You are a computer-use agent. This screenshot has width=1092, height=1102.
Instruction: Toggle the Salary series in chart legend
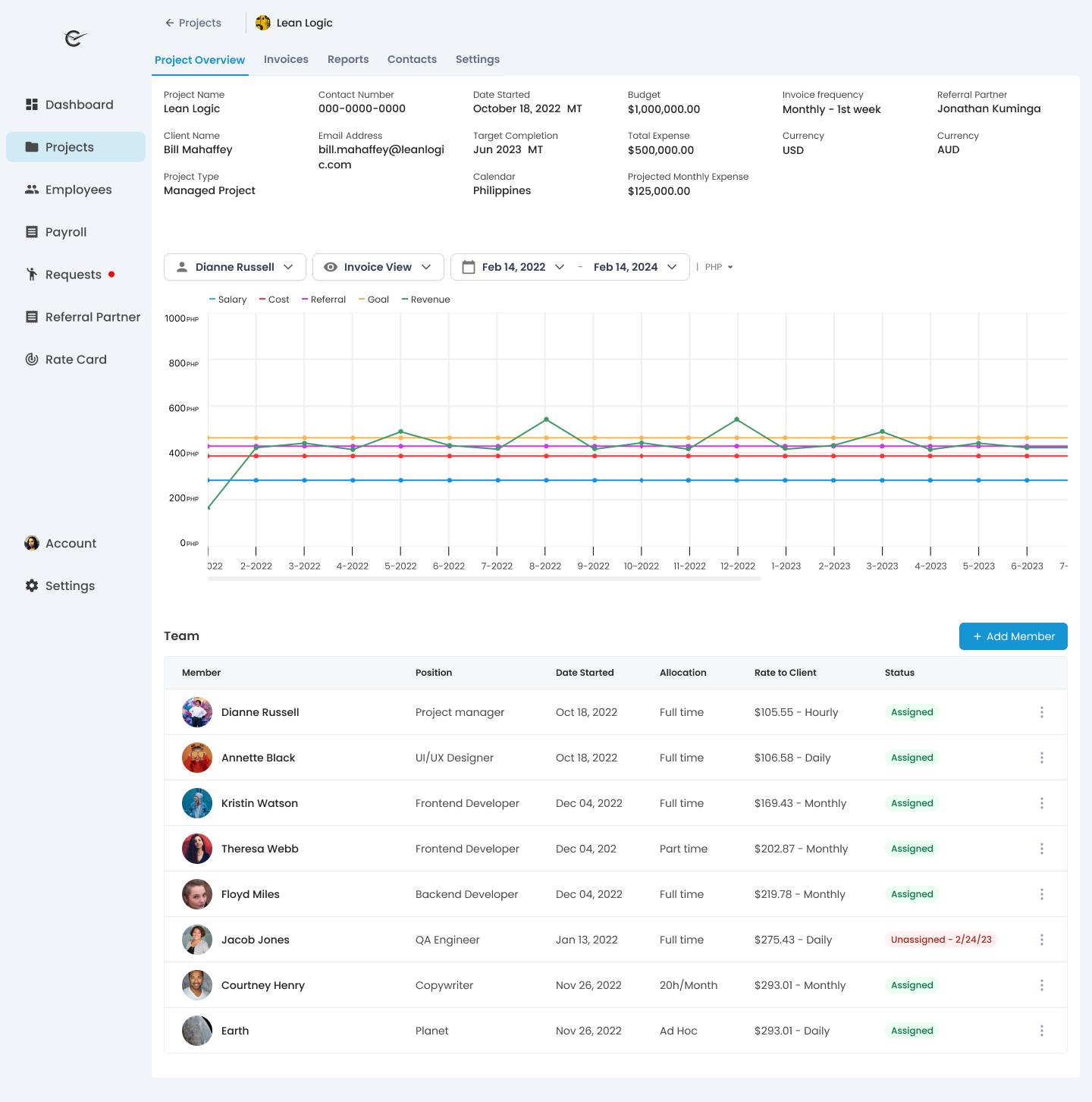pos(227,299)
